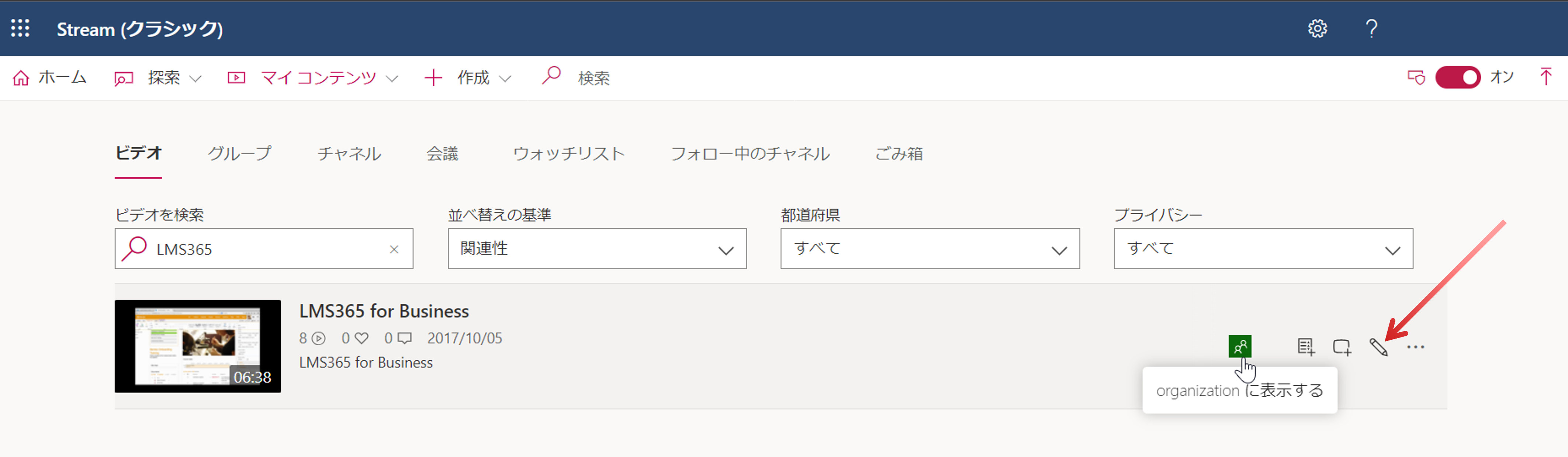Image resolution: width=1568 pixels, height=457 pixels.
Task: Open the app launcher waffle icon
Action: click(x=20, y=28)
